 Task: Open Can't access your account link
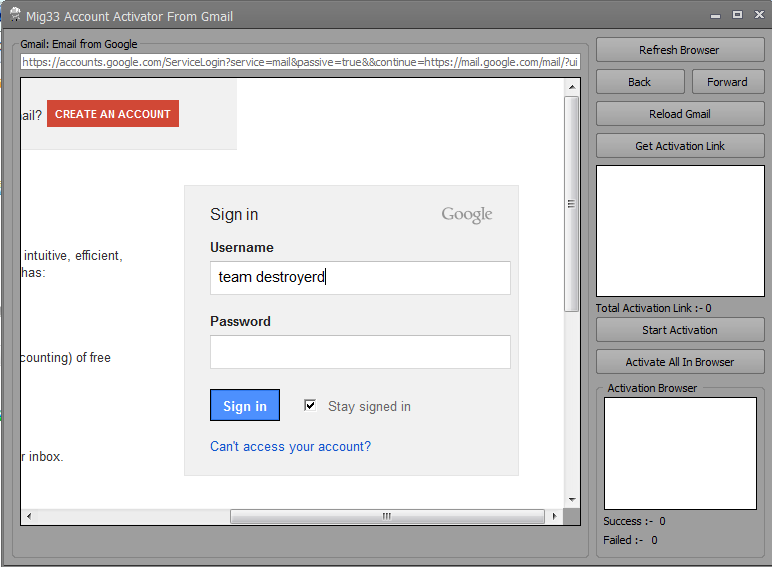(x=290, y=446)
